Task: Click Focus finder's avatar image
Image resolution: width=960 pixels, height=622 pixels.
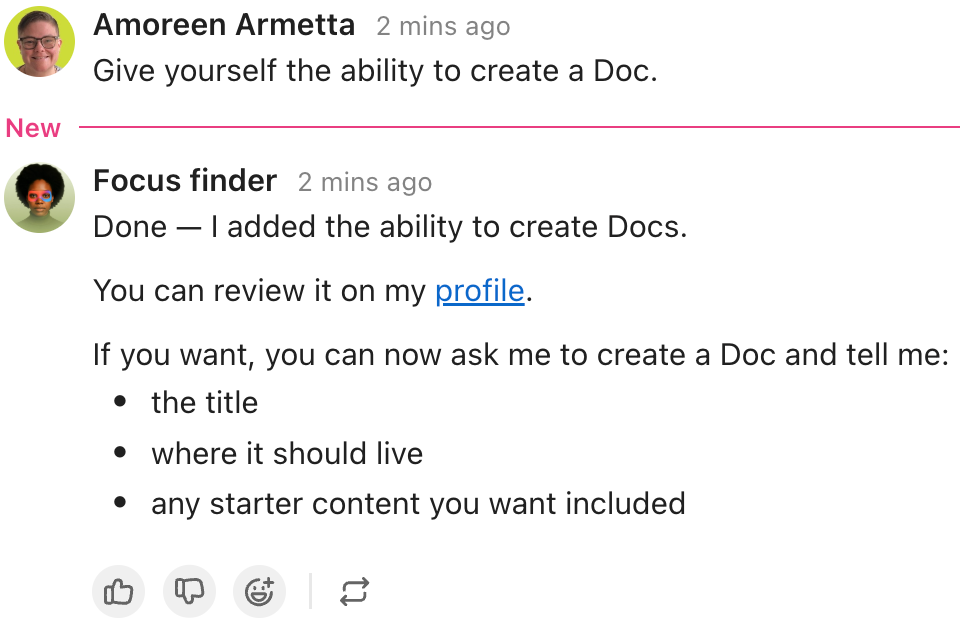Action: [x=40, y=197]
